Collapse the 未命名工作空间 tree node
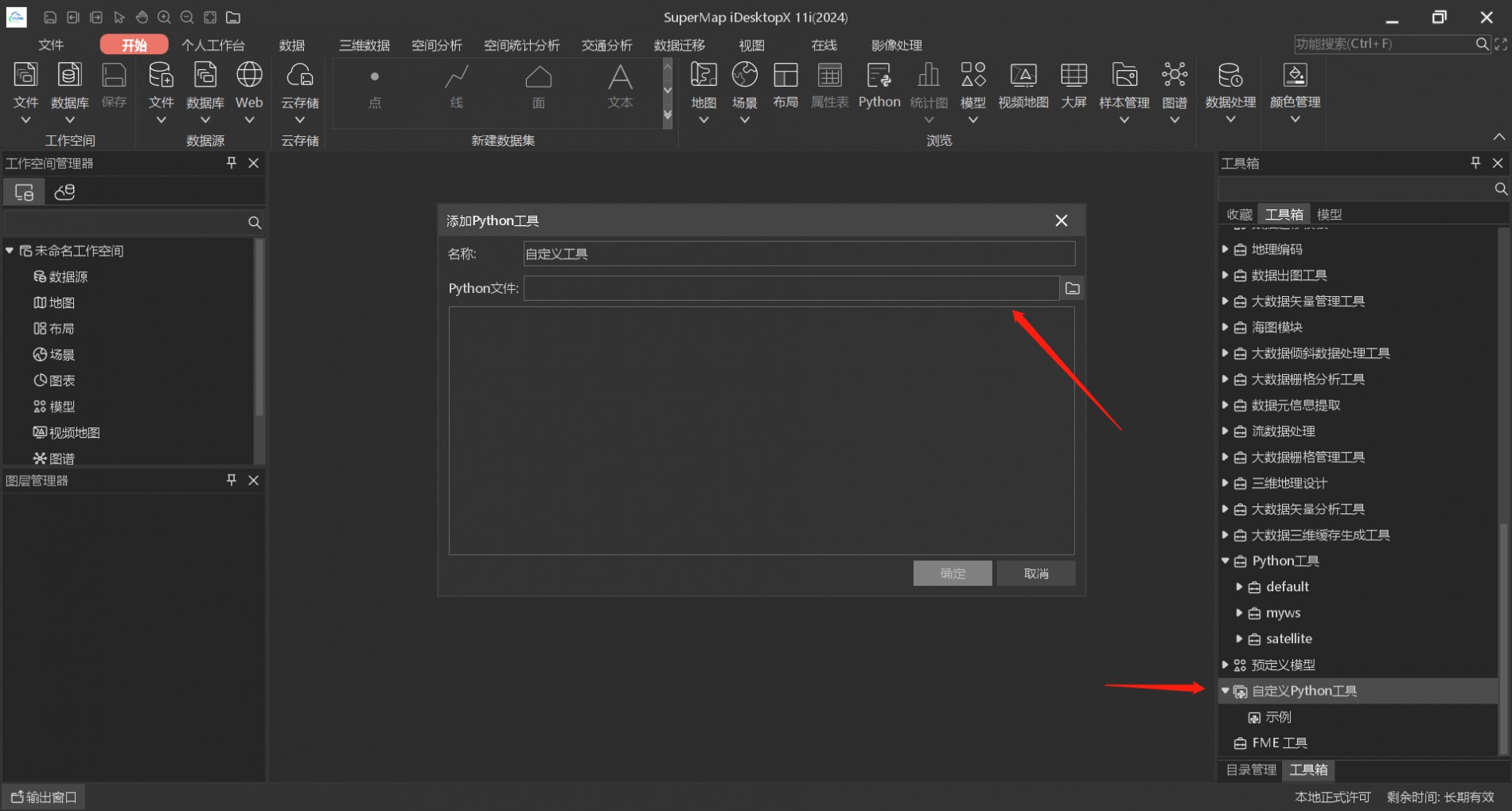 10,251
